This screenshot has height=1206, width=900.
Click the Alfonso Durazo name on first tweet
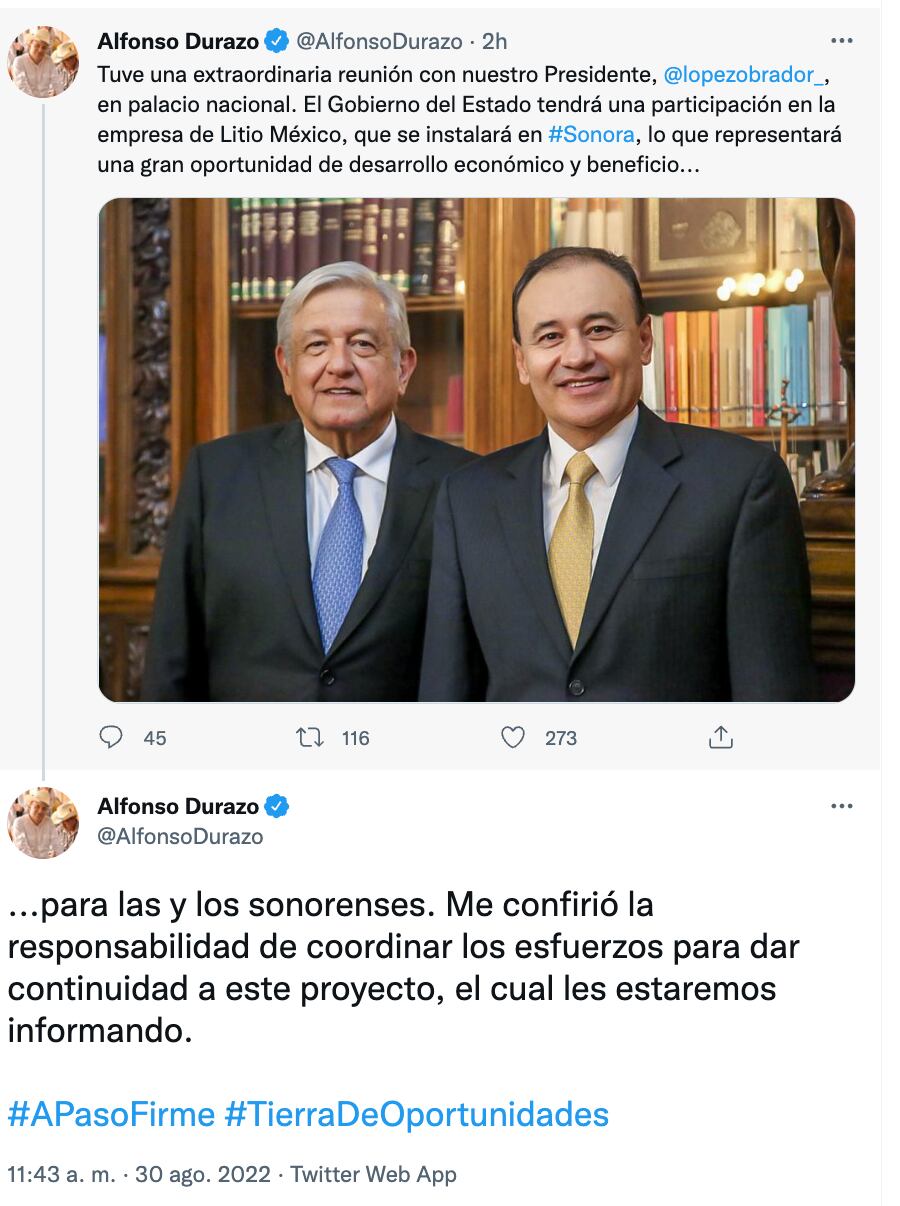[x=178, y=41]
